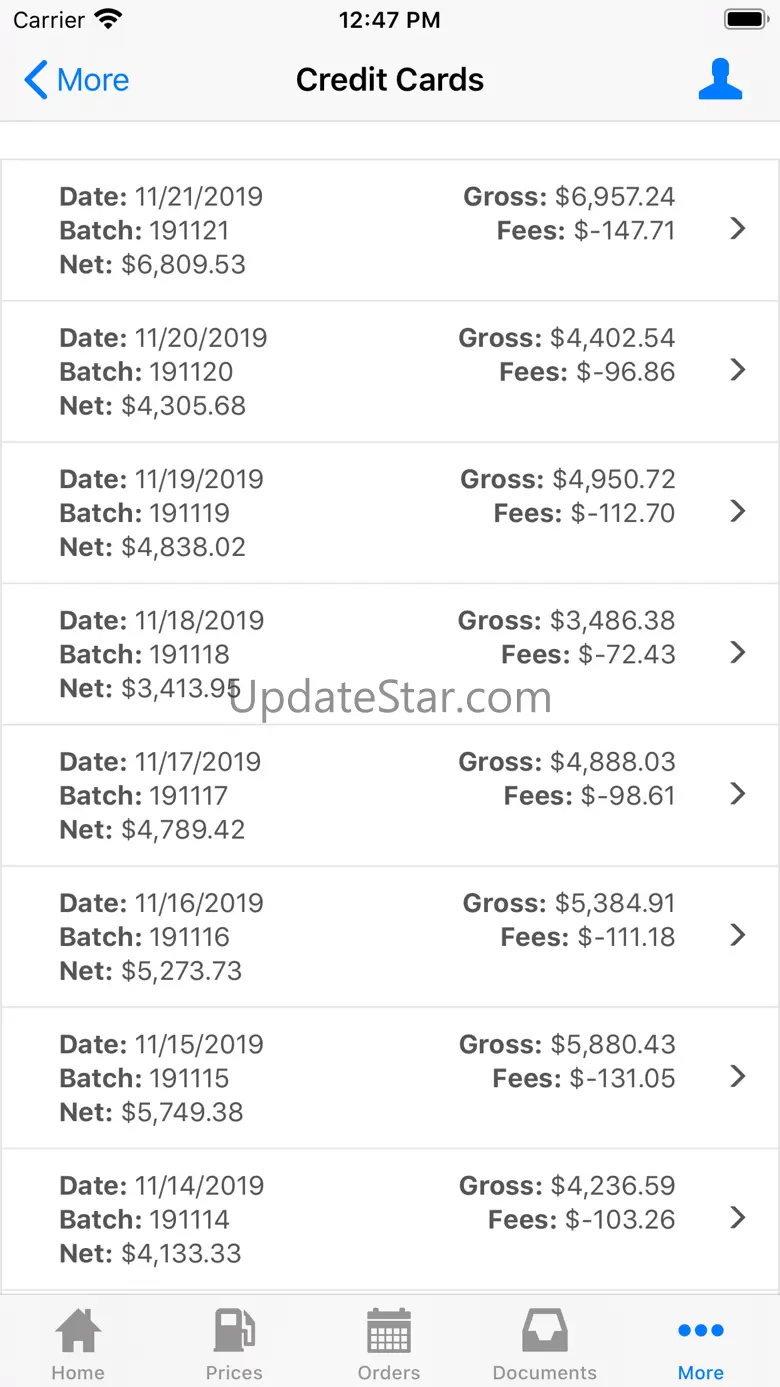
Task: Tap the Wi-Fi signal icon
Action: click(x=107, y=19)
